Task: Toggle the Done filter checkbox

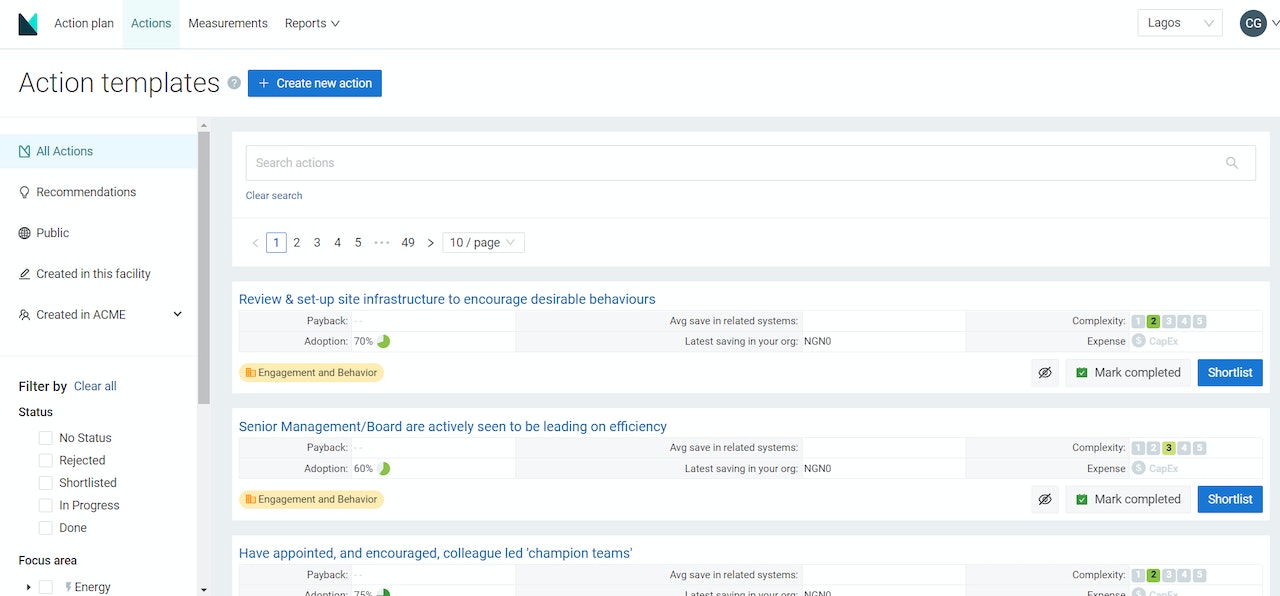Action: coord(45,528)
